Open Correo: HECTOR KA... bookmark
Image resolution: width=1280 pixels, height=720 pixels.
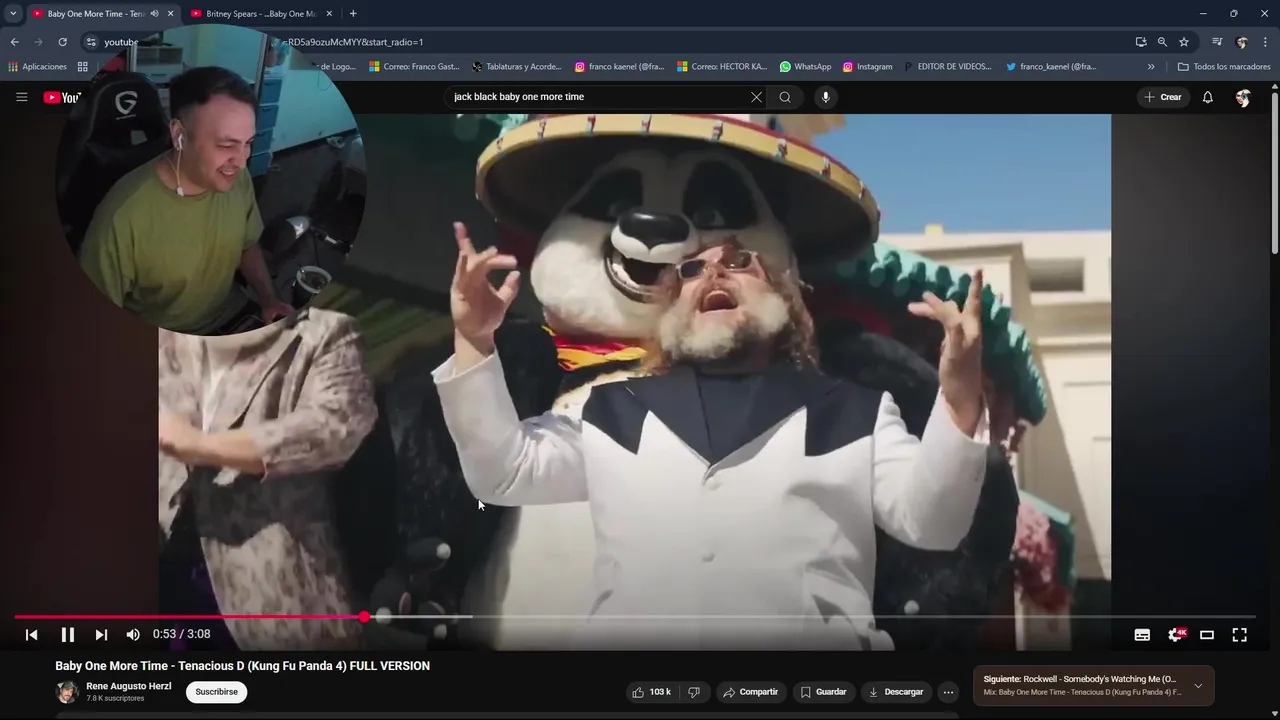point(721,67)
